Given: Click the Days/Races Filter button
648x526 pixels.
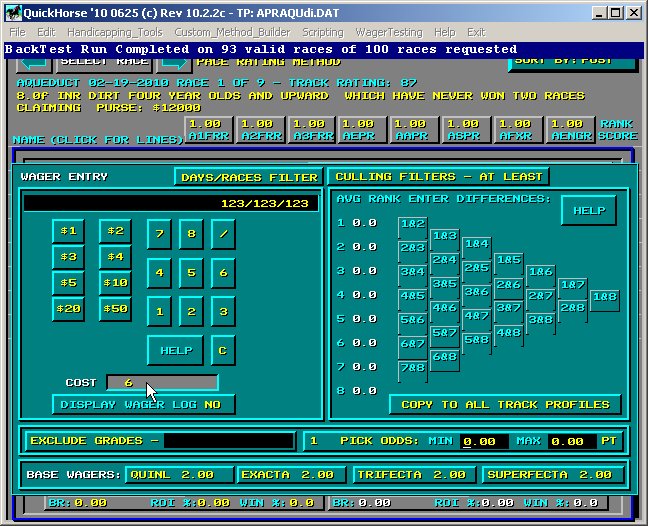Looking at the screenshot, I should [x=247, y=177].
